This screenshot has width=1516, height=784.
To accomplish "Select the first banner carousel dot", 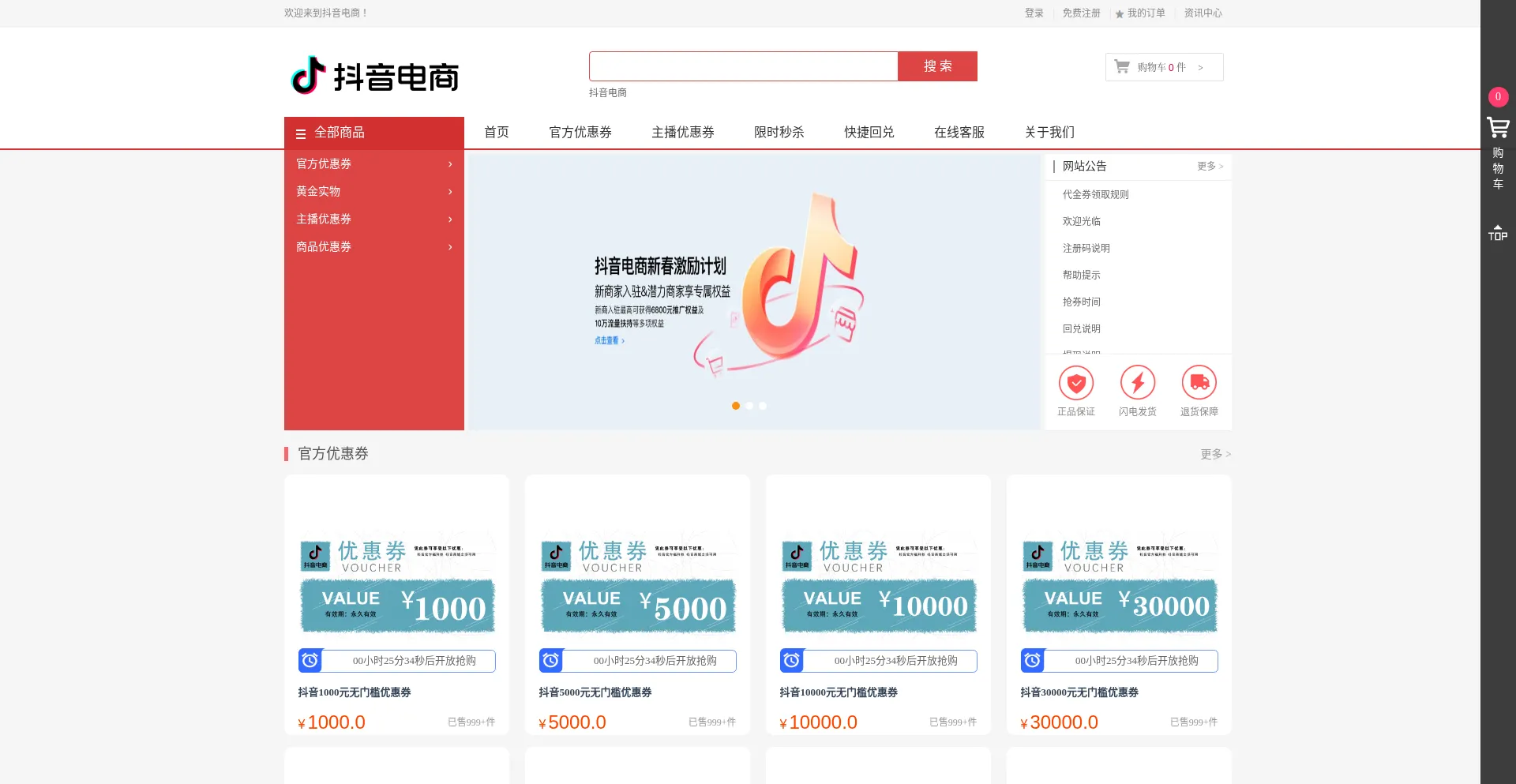I will coord(736,406).
